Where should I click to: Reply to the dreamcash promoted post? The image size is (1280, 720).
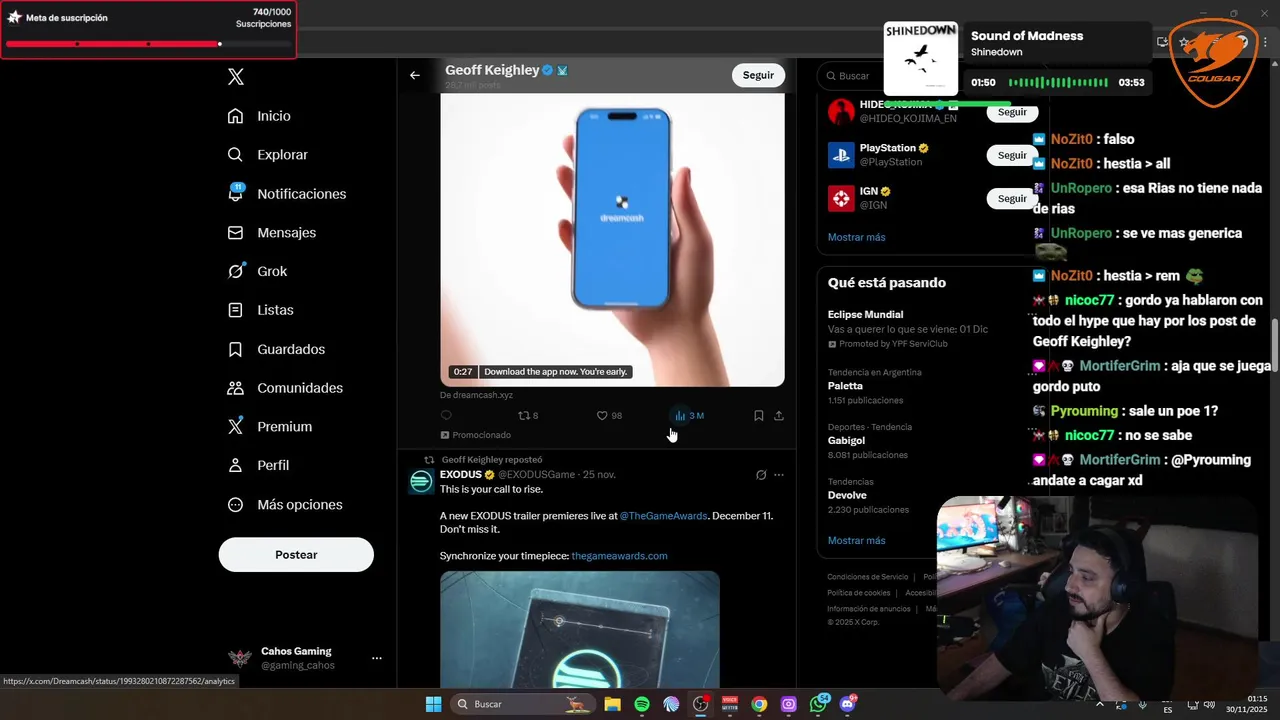tap(446, 415)
